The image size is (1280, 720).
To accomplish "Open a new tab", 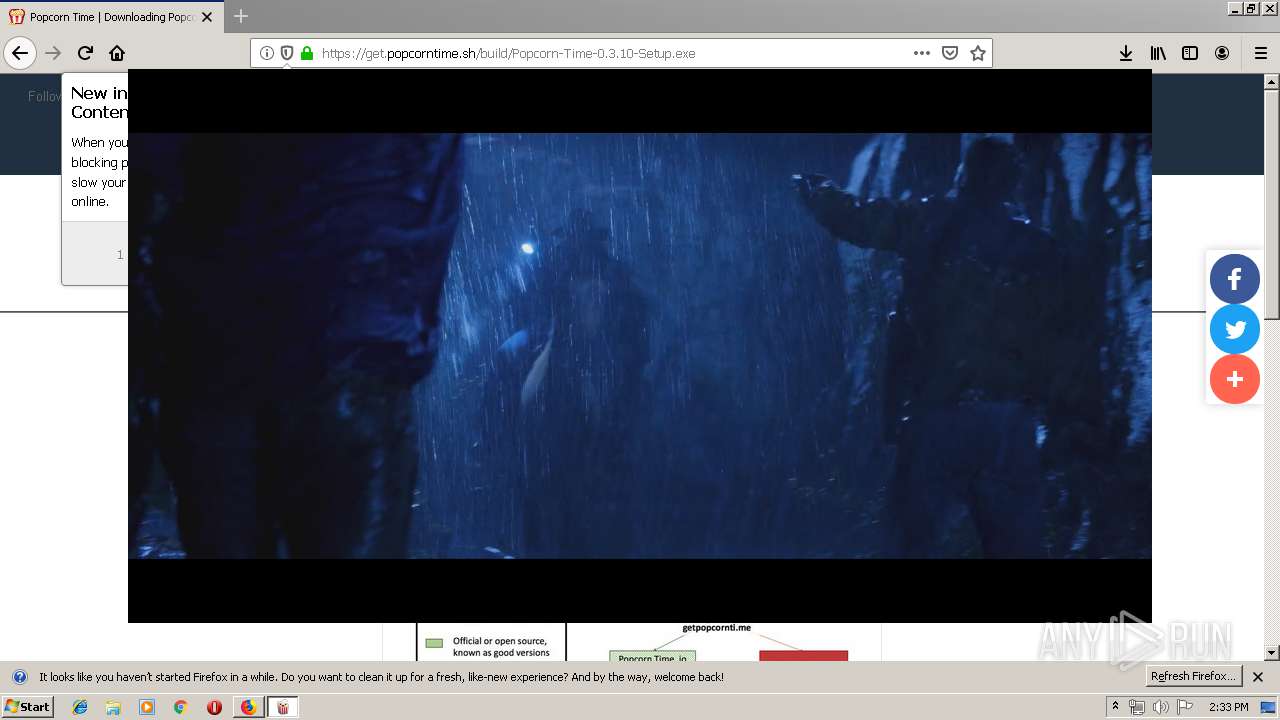I will point(241,16).
